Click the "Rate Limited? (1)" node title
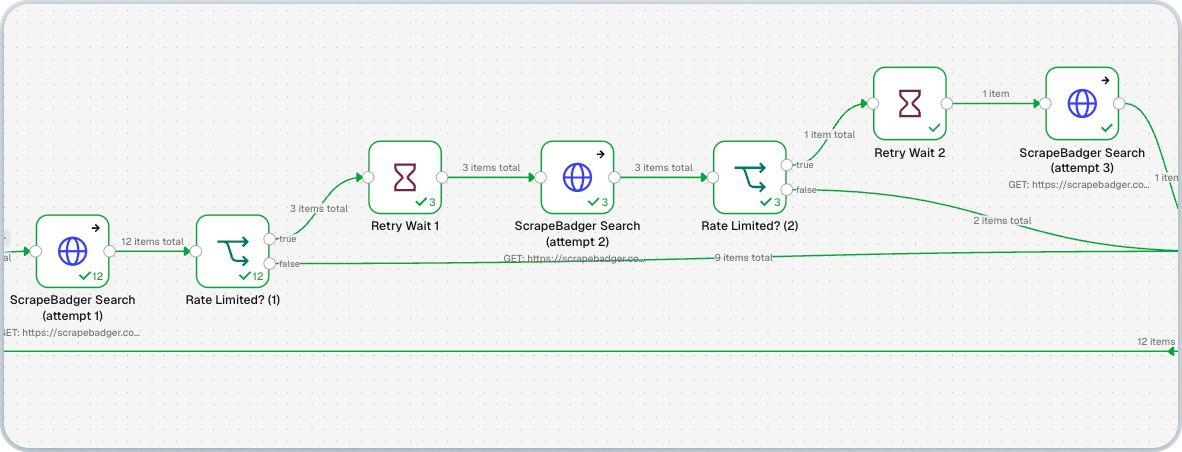Screen dimensions: 1182x452 233,300
